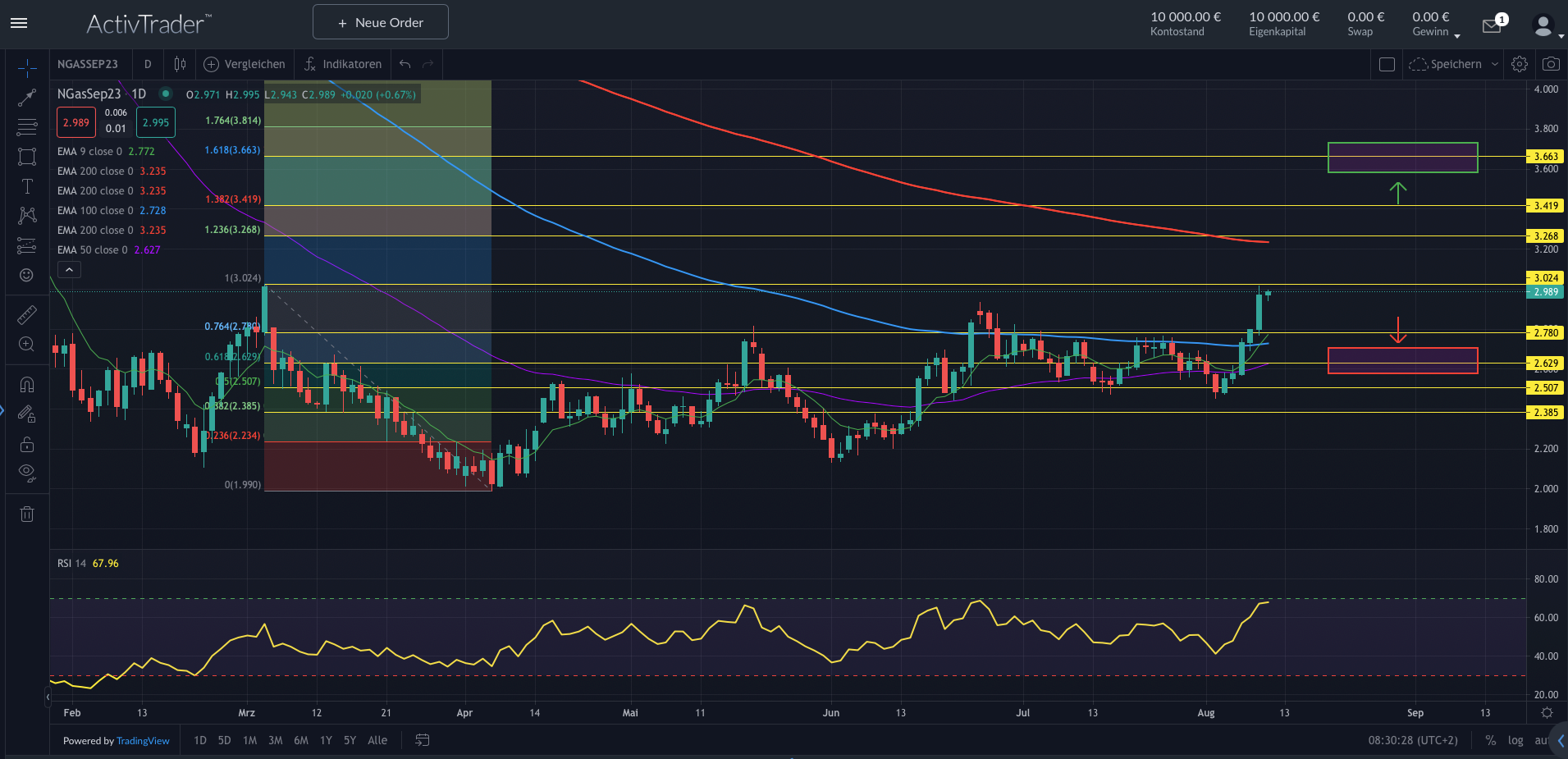The width and height of the screenshot is (1568, 759).
Task: Collapse the indicator legend chevron
Action: click(x=69, y=270)
